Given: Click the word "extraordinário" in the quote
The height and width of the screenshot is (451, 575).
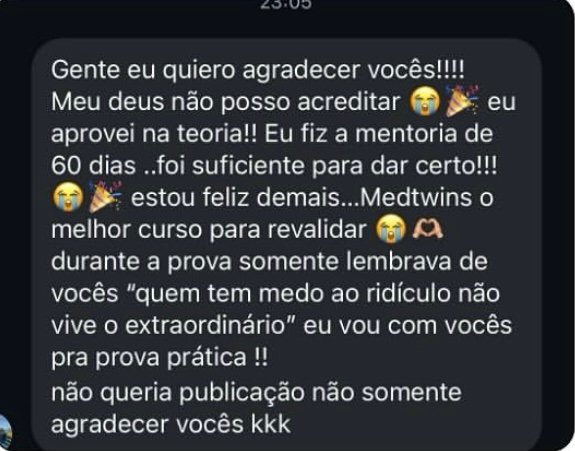Looking at the screenshot, I should coord(205,326).
